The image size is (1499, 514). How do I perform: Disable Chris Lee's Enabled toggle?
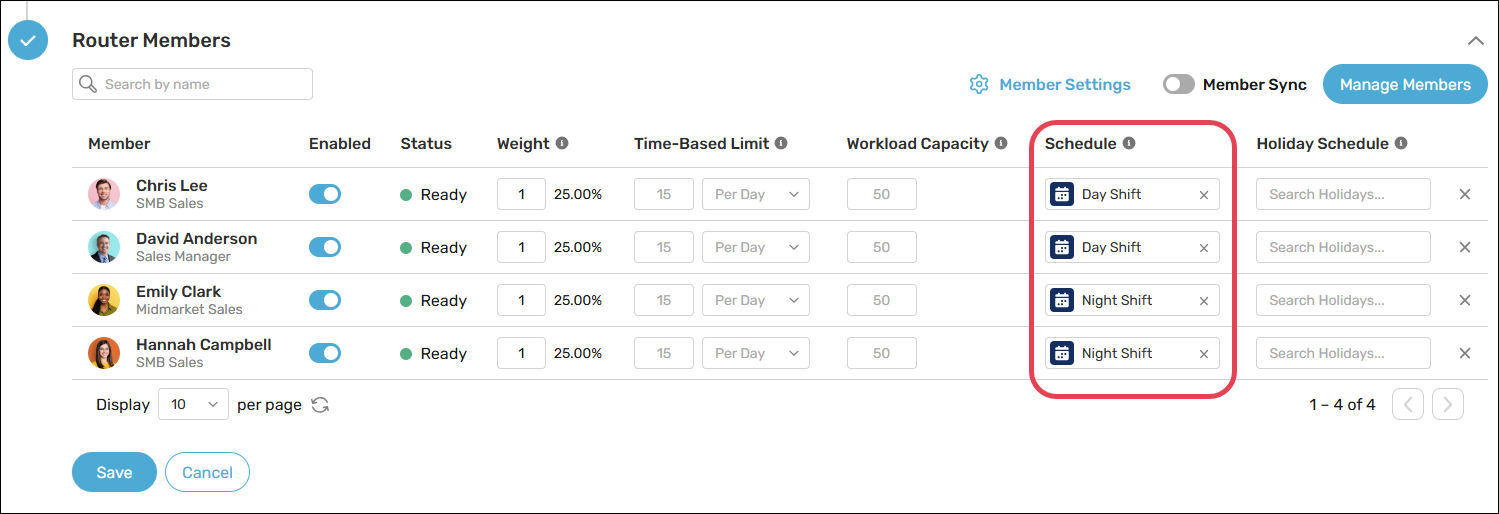tap(325, 194)
